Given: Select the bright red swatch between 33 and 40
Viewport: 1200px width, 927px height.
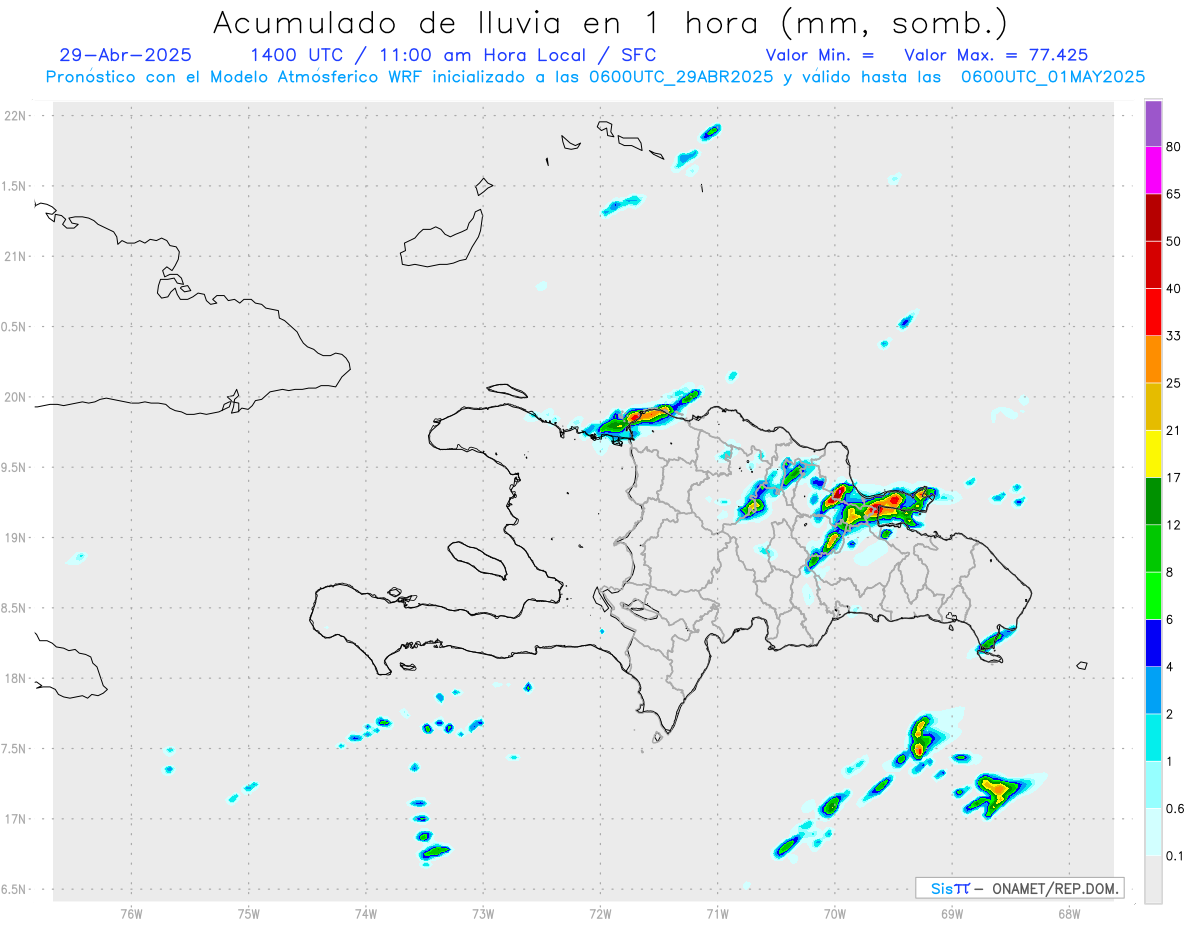Looking at the screenshot, I should tap(1153, 312).
